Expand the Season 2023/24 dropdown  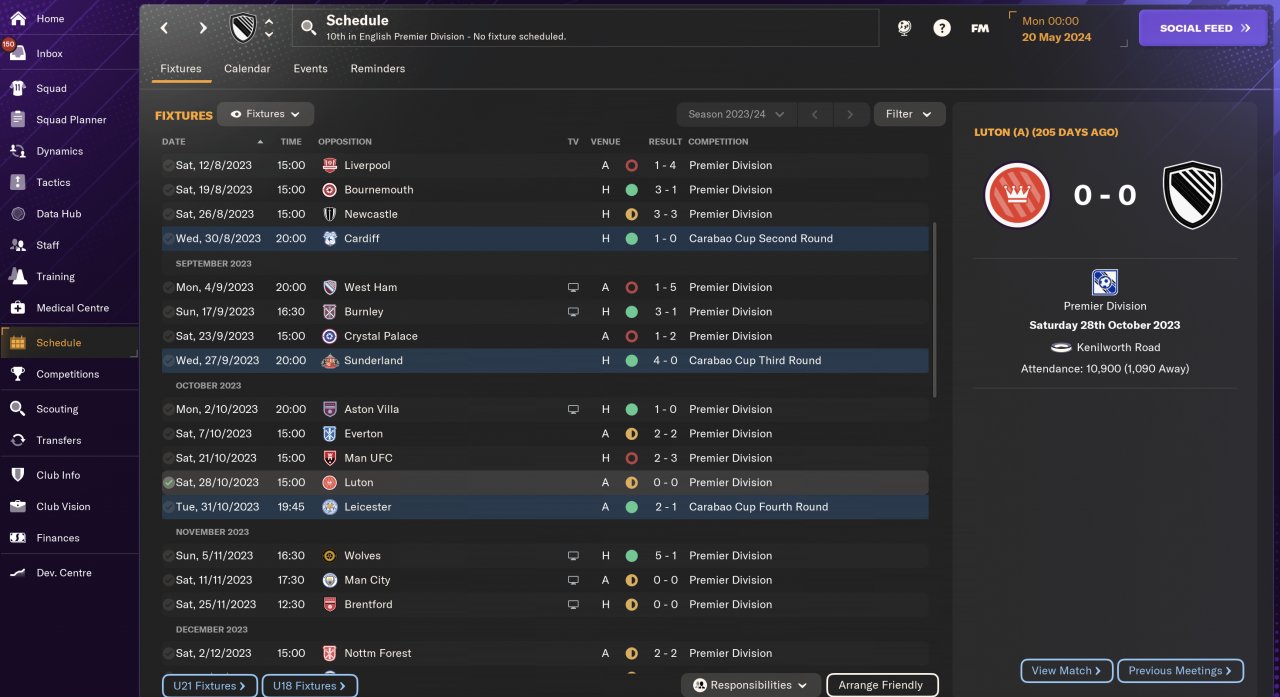point(736,114)
